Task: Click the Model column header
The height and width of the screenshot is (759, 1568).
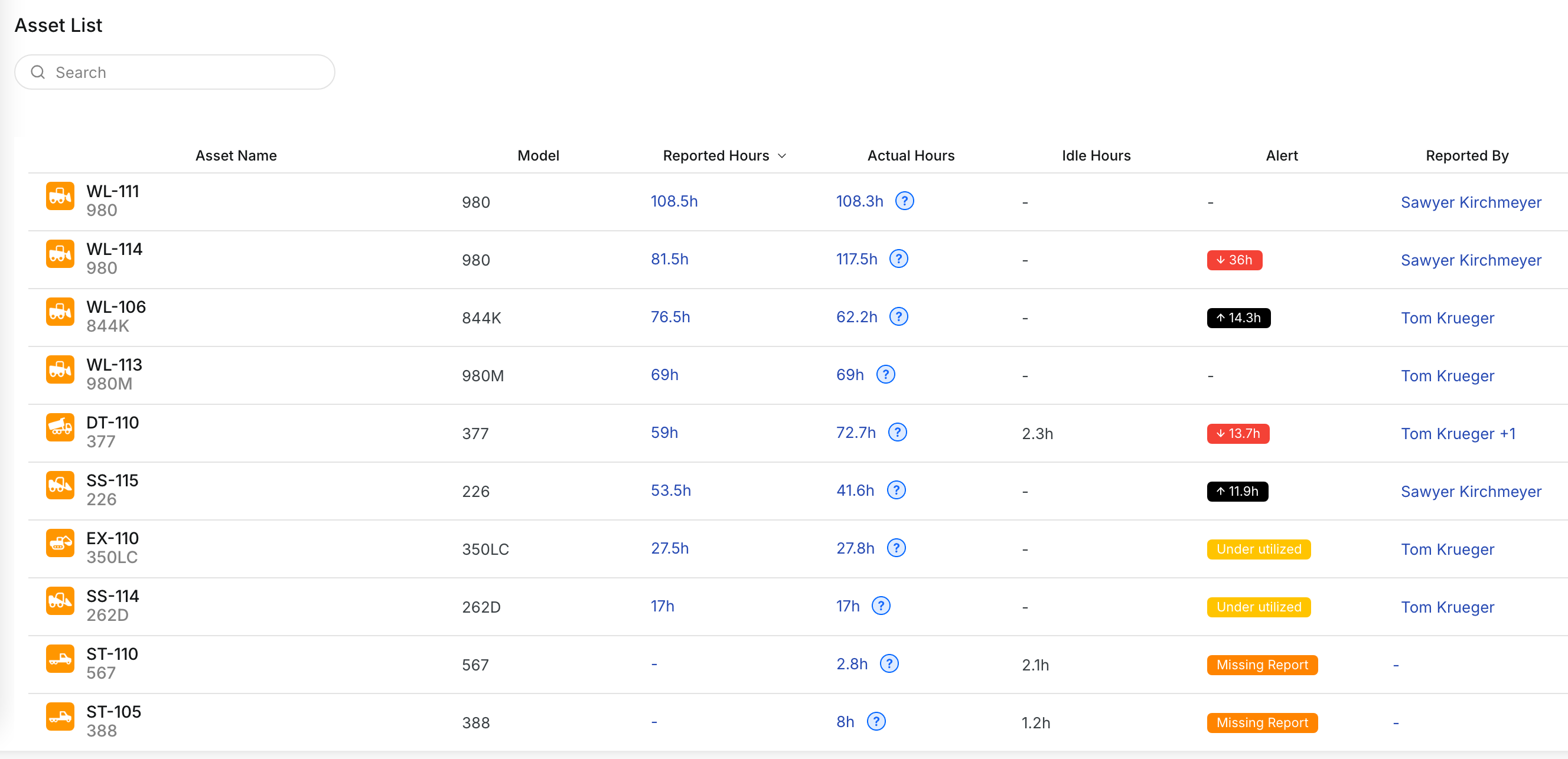Action: click(x=538, y=156)
